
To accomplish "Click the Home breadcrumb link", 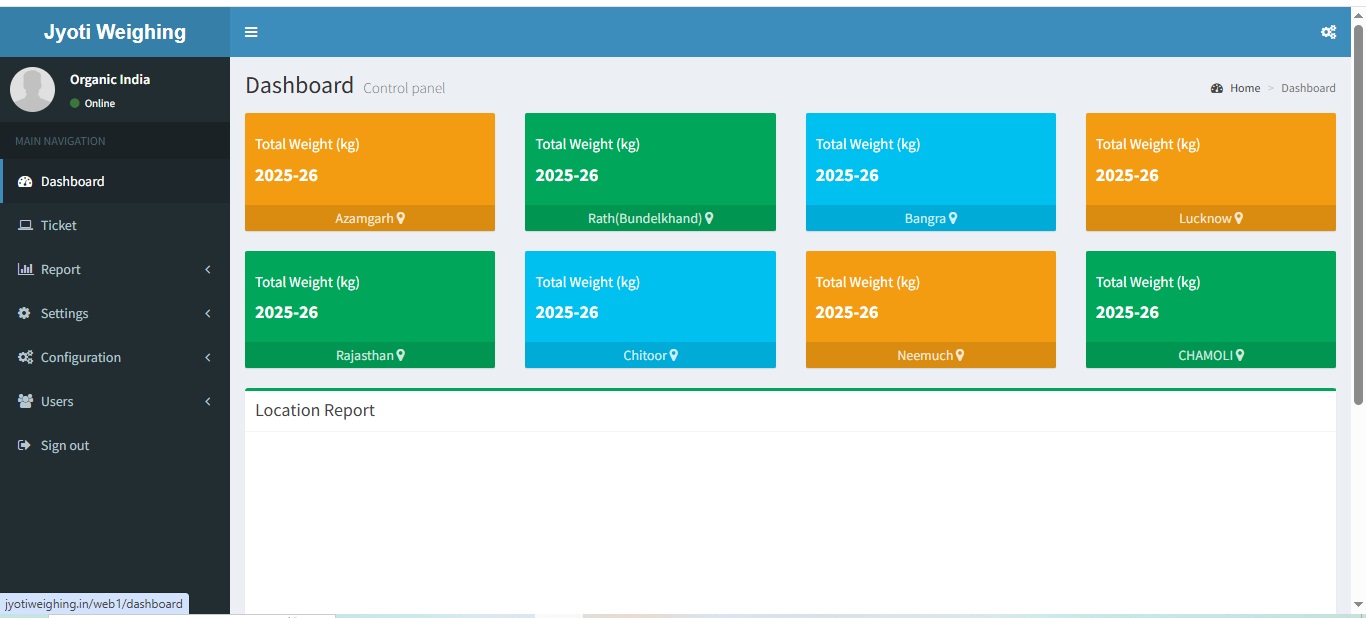I will coord(1244,88).
